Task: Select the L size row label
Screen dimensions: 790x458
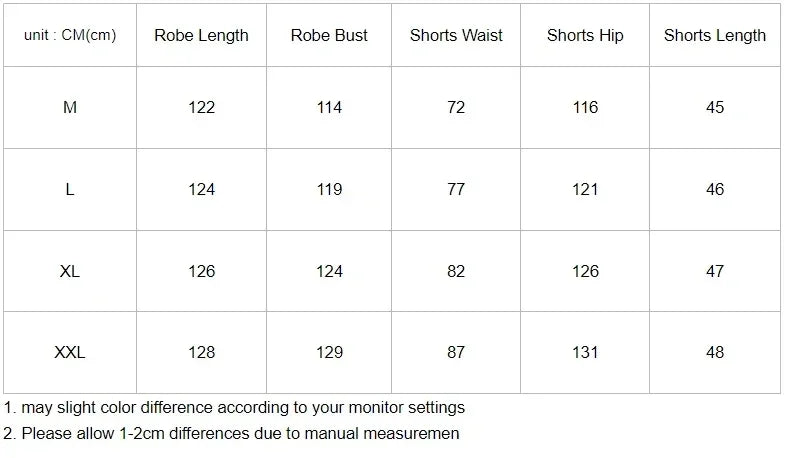Action: coord(70,189)
